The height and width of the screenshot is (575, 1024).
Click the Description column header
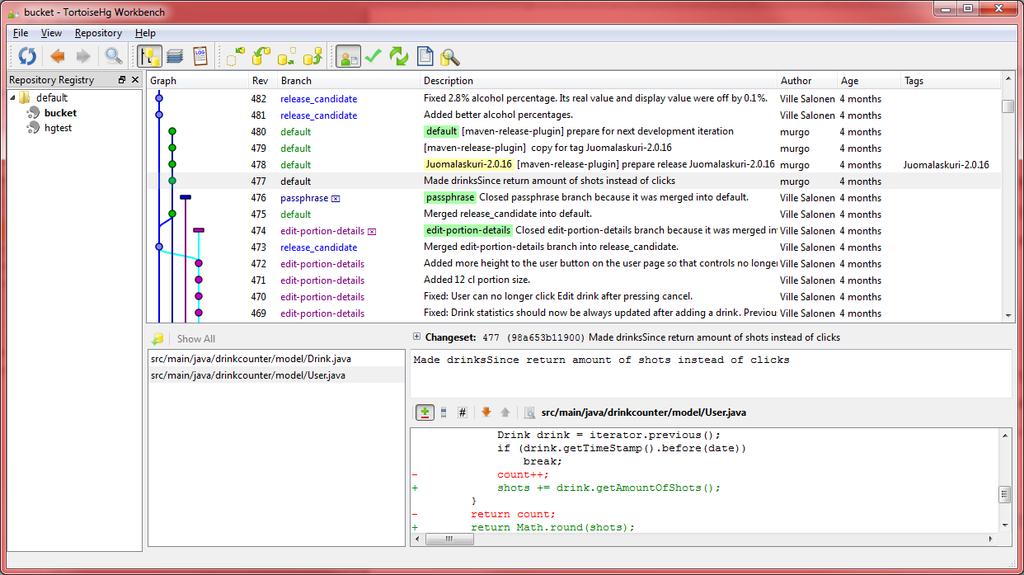[598, 80]
